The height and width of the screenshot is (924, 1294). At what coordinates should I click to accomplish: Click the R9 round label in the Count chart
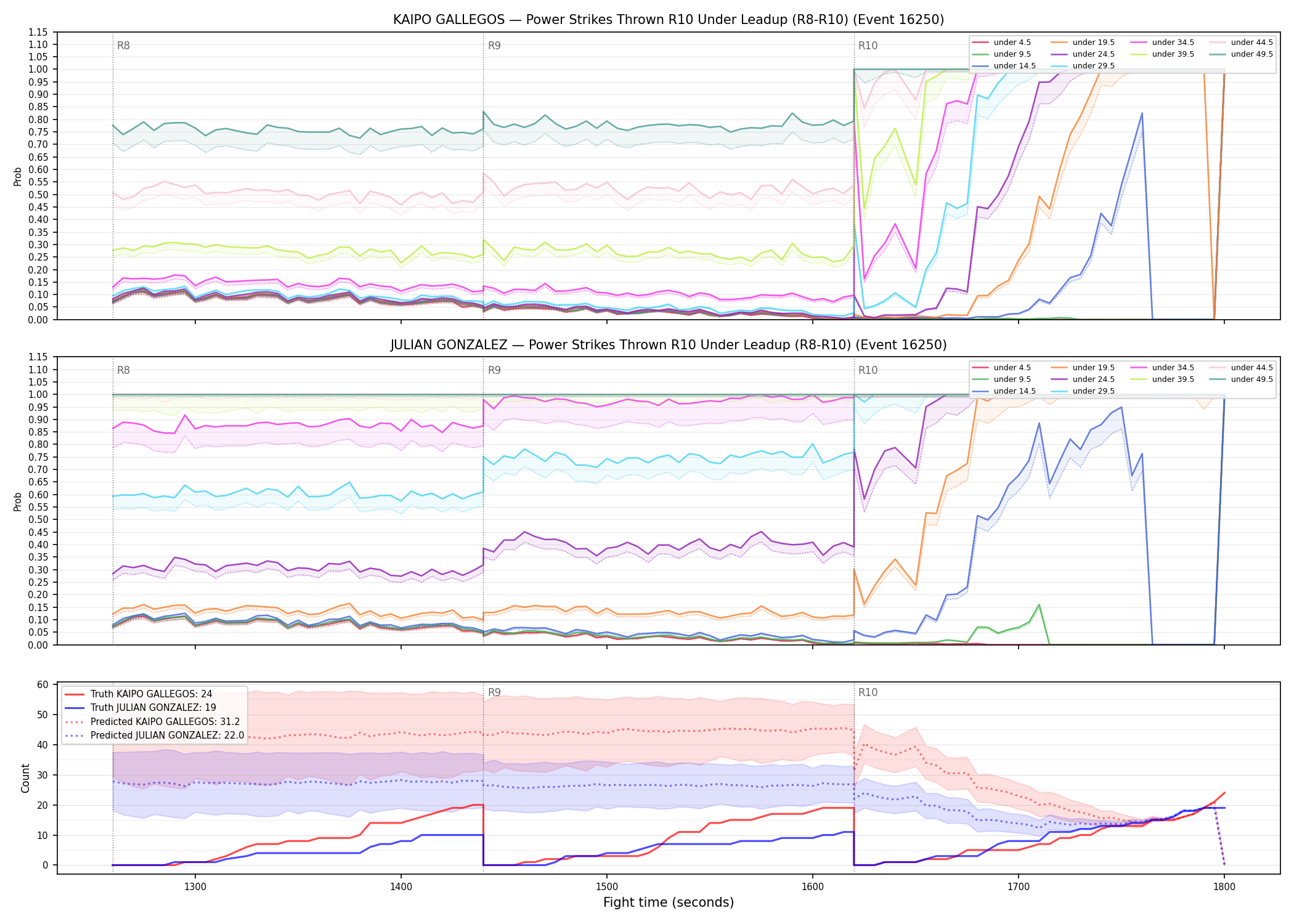494,692
